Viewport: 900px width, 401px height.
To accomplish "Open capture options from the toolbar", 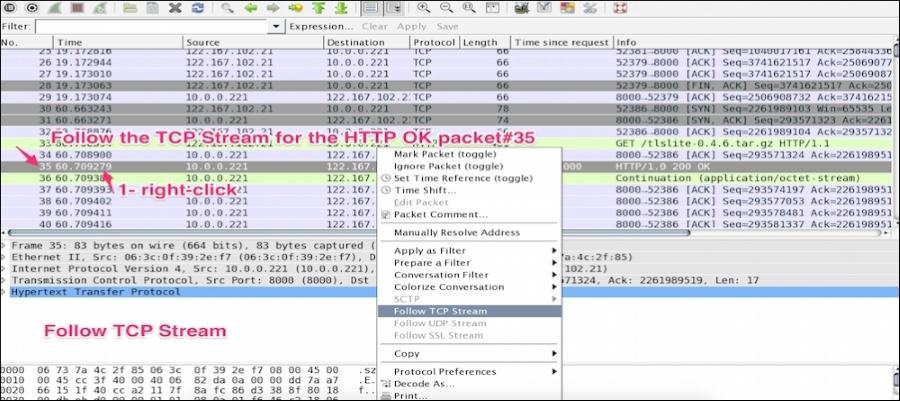I will tap(32, 8).
